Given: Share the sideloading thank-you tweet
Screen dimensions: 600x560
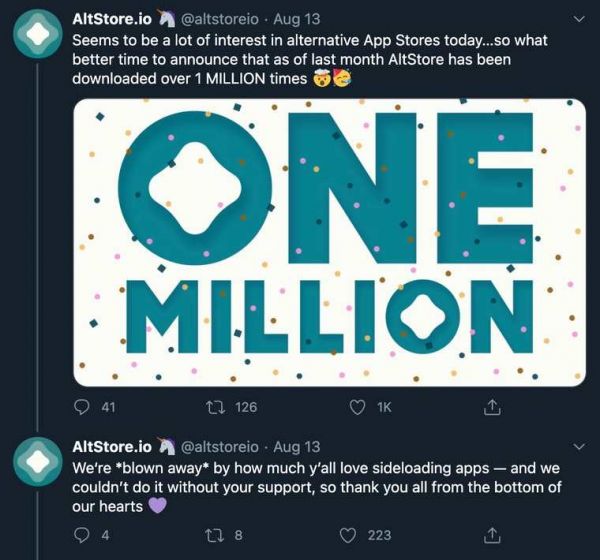Looking at the screenshot, I should click(x=491, y=535).
